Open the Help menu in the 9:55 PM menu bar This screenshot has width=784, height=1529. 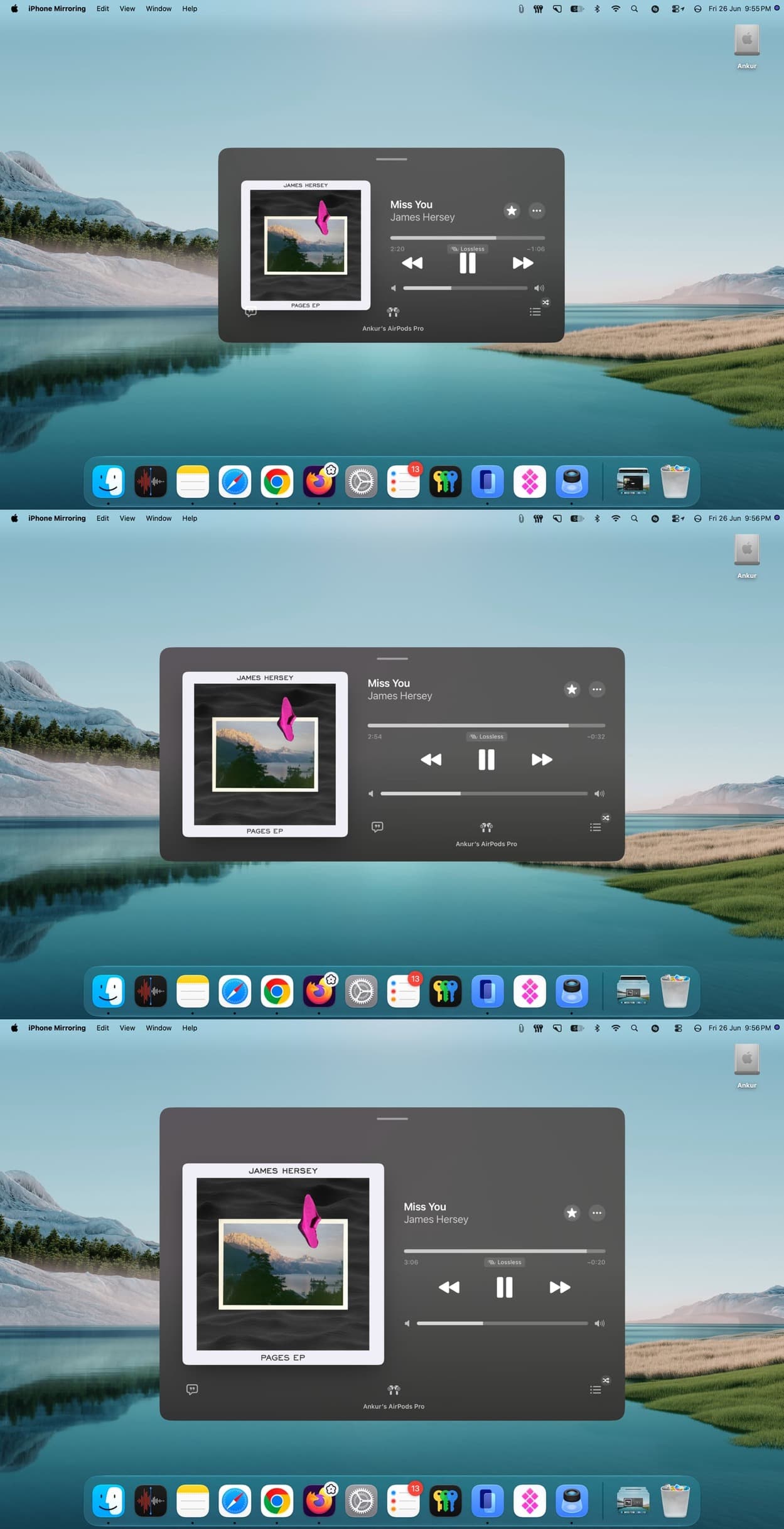190,9
